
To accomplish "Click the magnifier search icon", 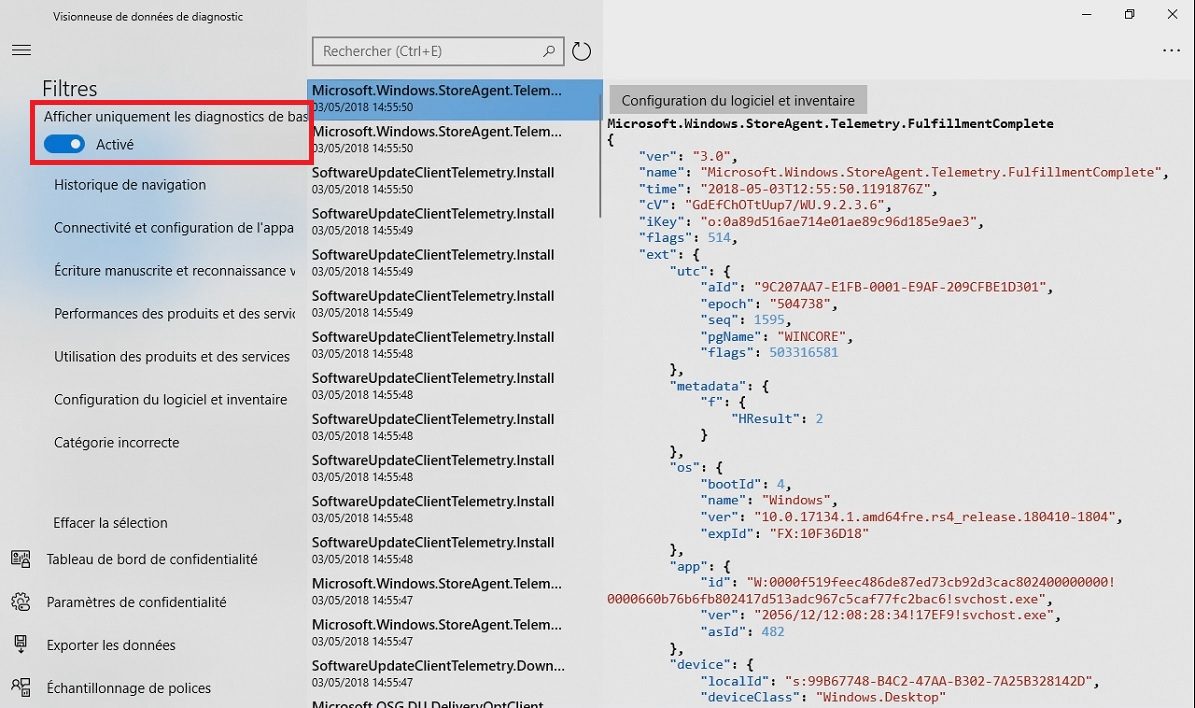I will (549, 51).
